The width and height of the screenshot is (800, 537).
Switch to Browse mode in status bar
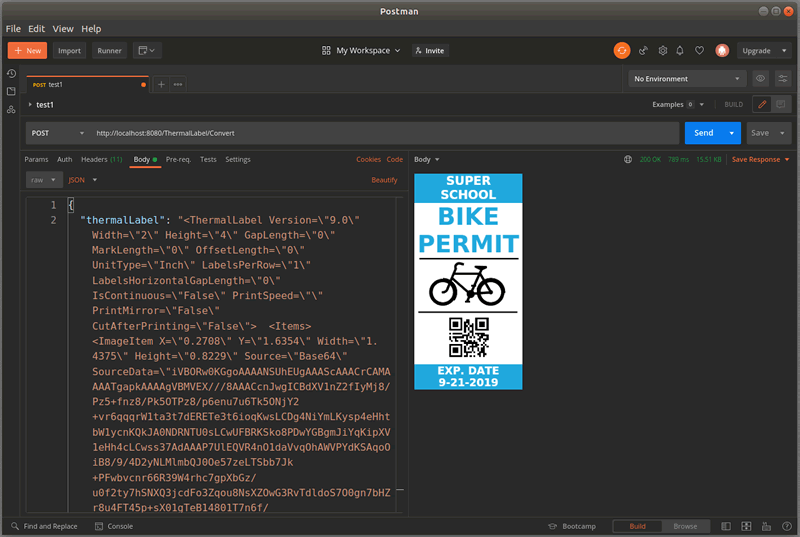(685, 526)
